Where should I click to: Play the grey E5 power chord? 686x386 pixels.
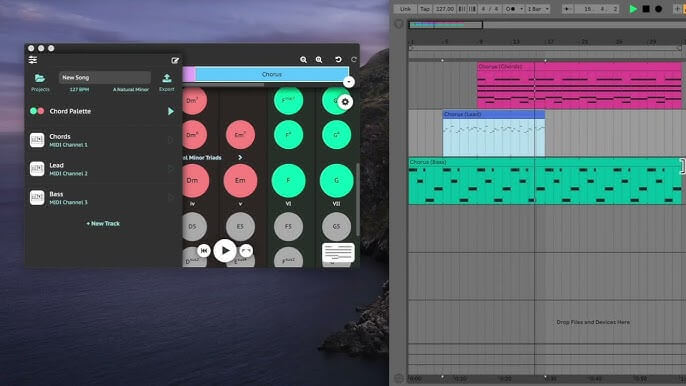[x=240, y=227]
